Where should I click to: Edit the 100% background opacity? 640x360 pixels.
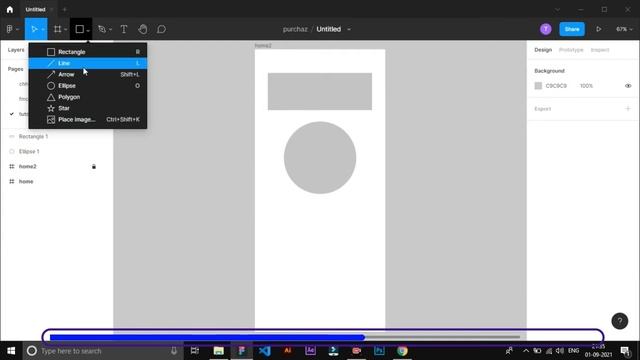[x=586, y=86]
